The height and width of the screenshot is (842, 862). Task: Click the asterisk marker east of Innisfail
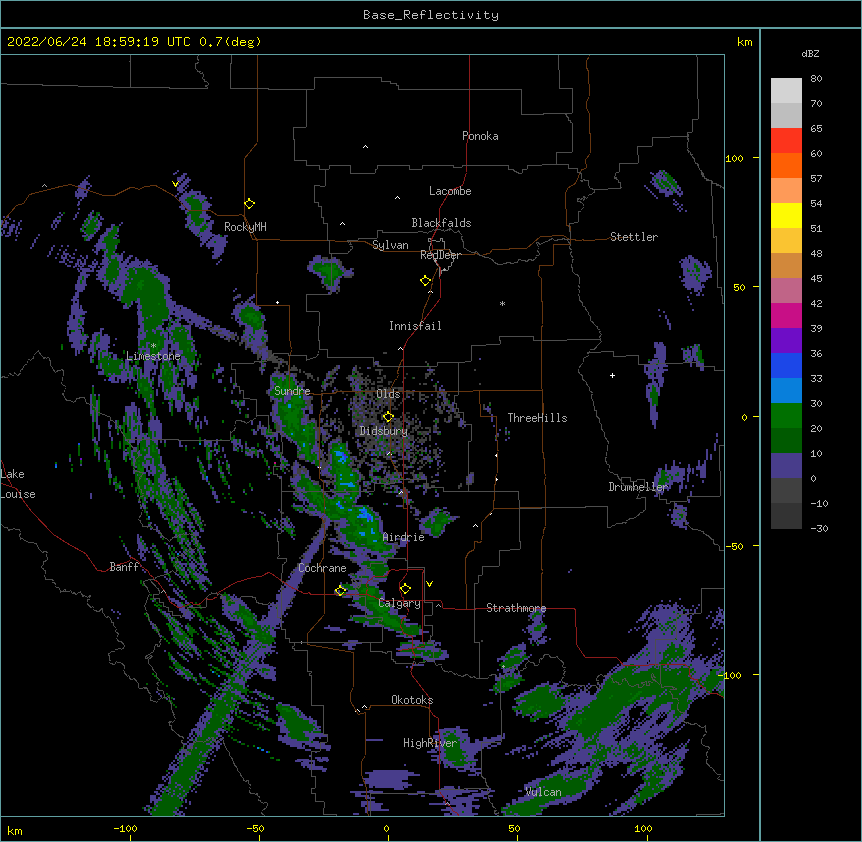(502, 303)
